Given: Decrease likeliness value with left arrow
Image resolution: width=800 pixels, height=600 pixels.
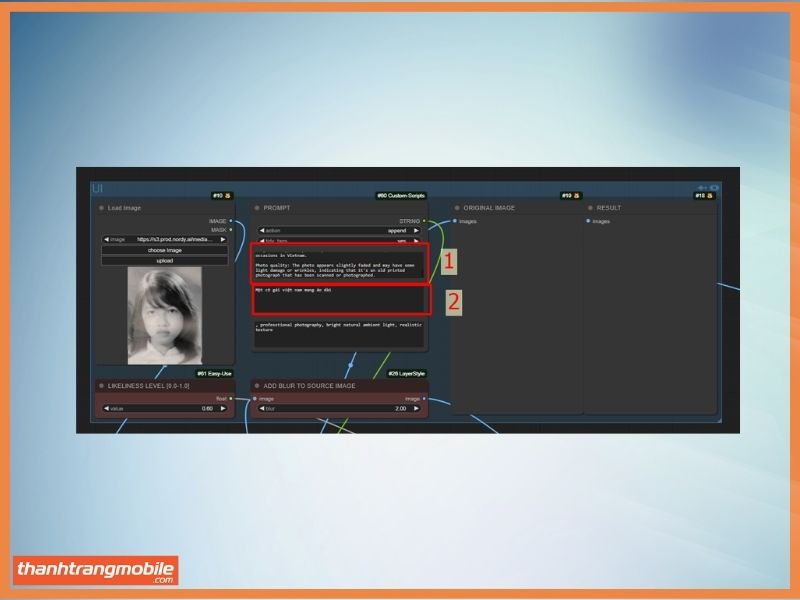Looking at the screenshot, I should 106,409.
